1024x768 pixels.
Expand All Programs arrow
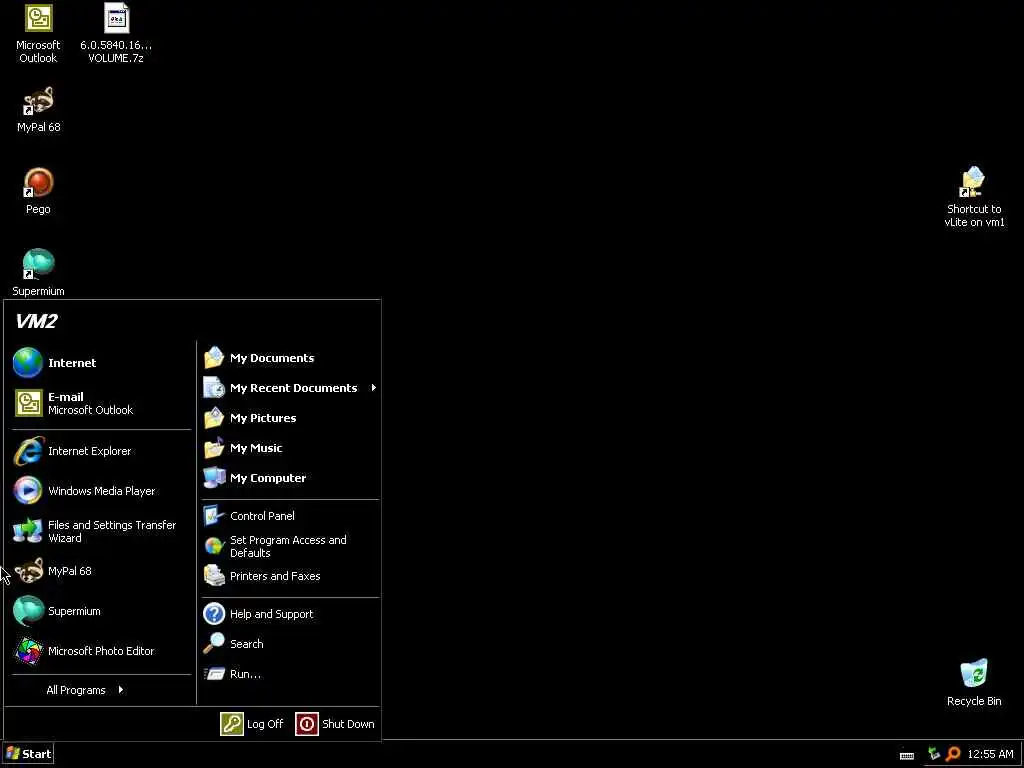pos(121,690)
